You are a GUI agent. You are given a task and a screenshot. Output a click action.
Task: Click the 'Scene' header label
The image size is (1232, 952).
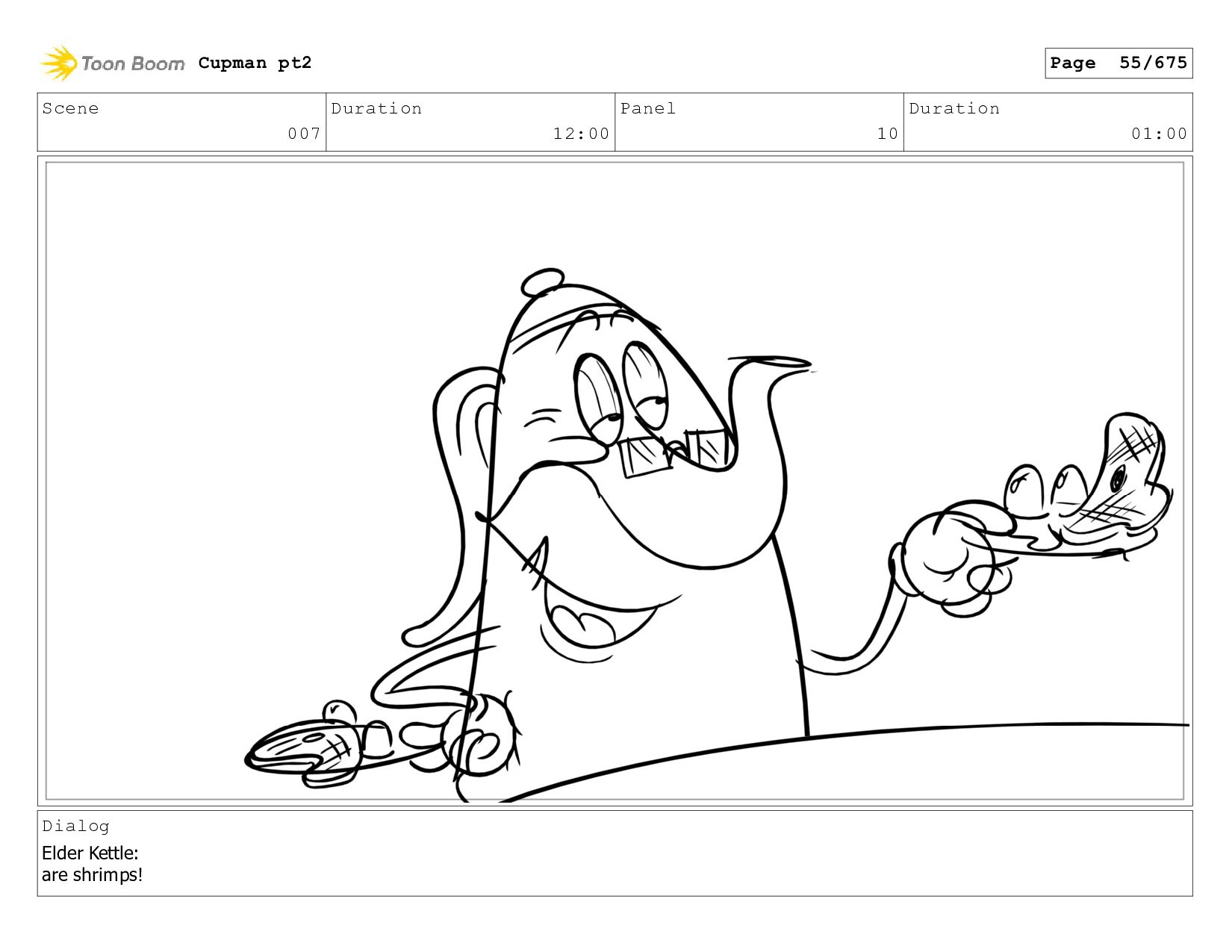pos(70,108)
